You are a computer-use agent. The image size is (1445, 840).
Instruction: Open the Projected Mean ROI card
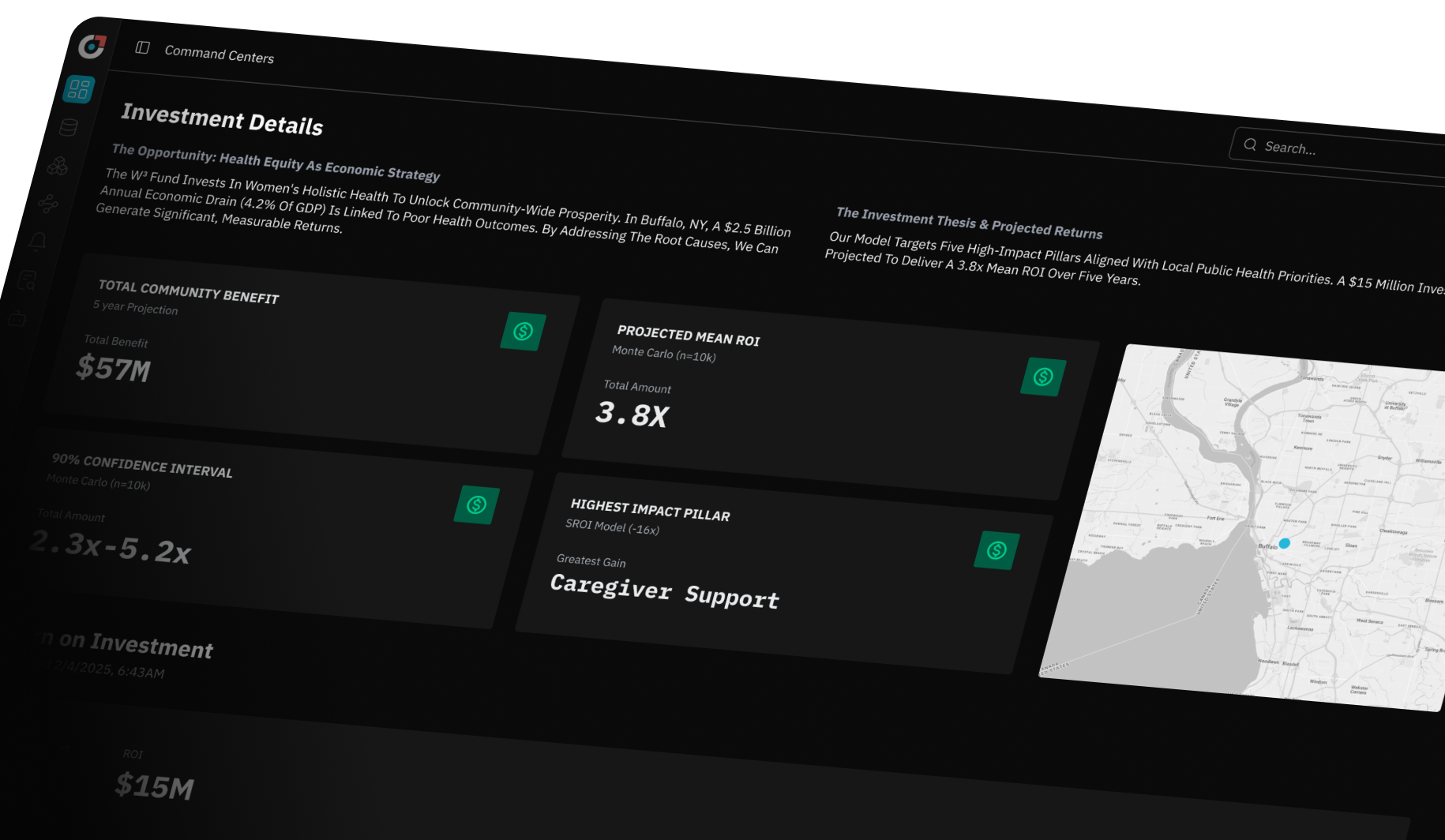pos(831,399)
